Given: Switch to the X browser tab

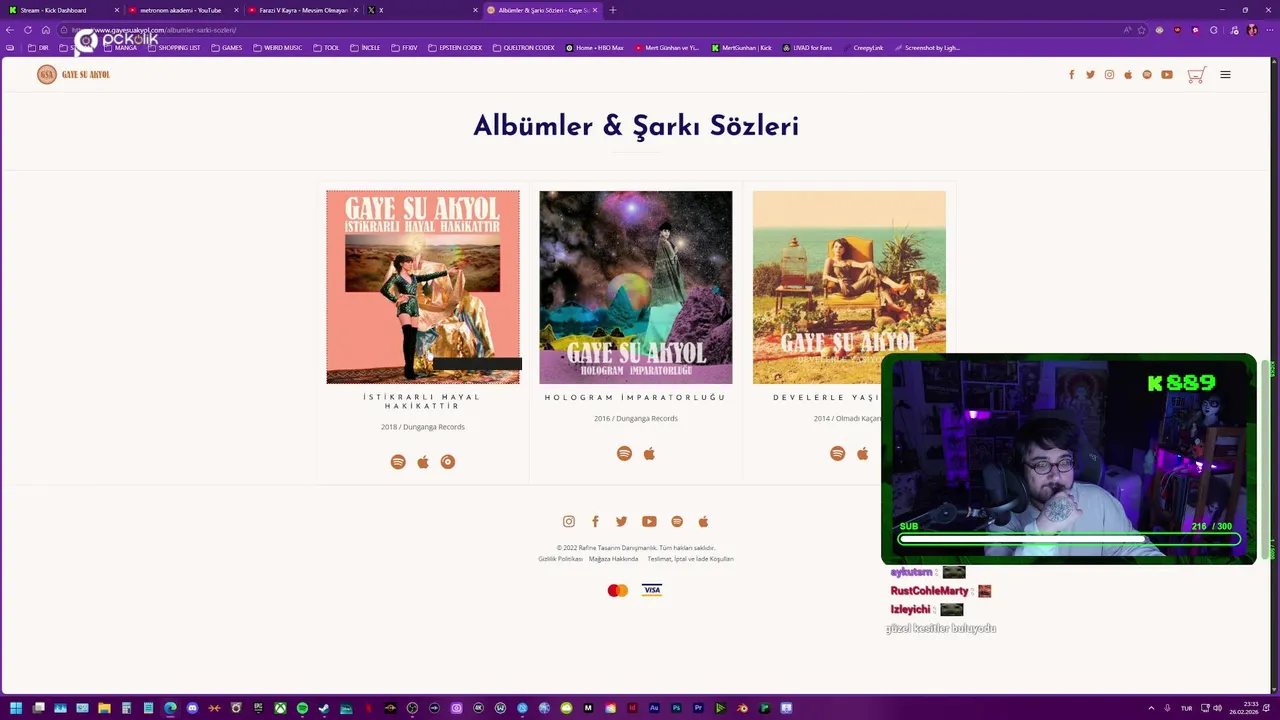Looking at the screenshot, I should 421,10.
